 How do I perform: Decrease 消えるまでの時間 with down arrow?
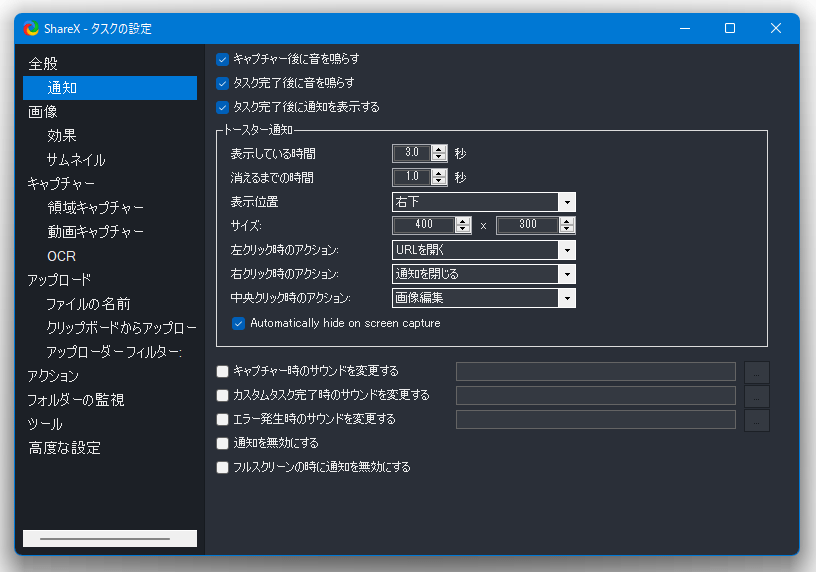[x=439, y=181]
